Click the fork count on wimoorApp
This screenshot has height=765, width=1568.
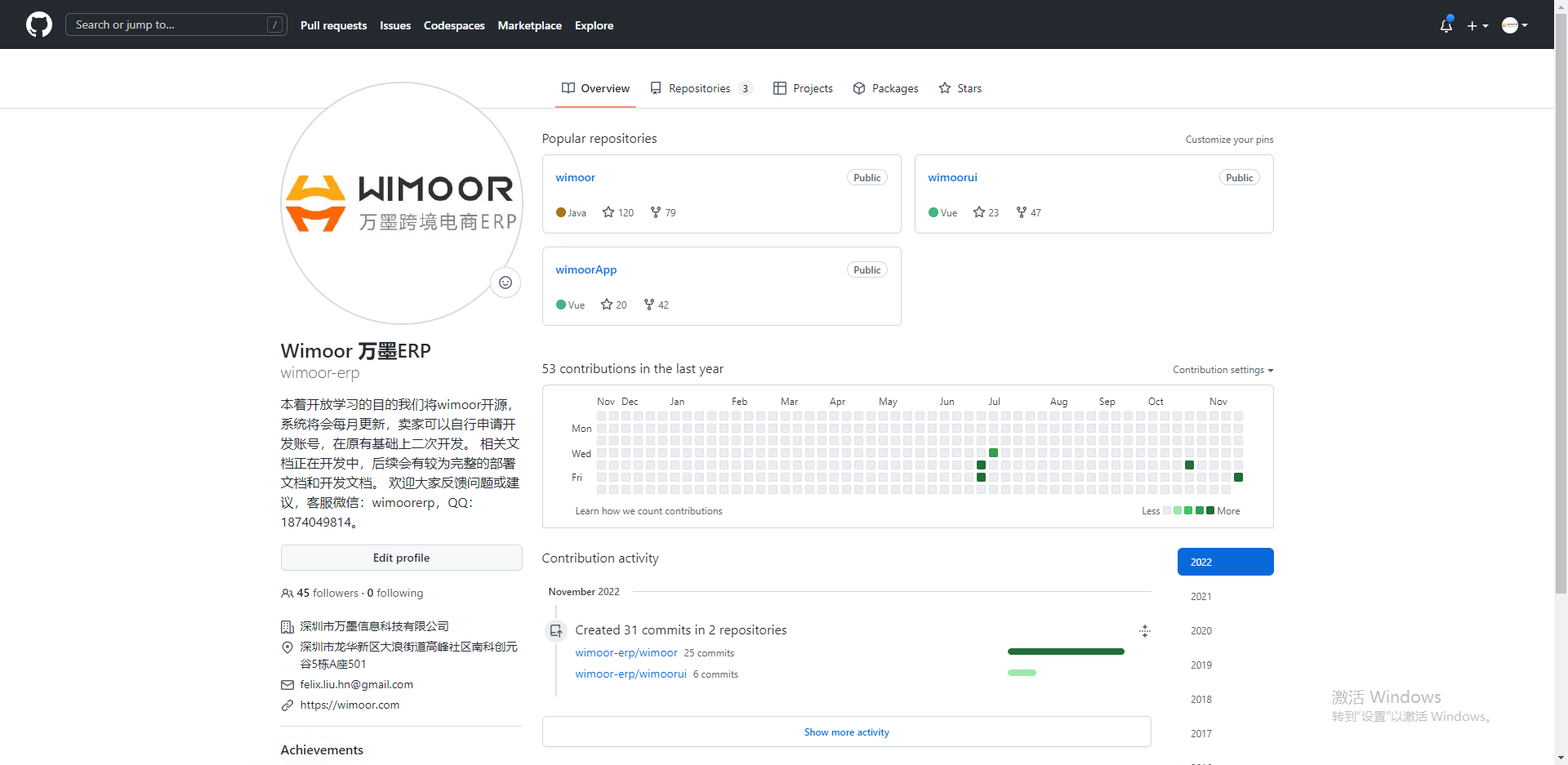pos(662,305)
